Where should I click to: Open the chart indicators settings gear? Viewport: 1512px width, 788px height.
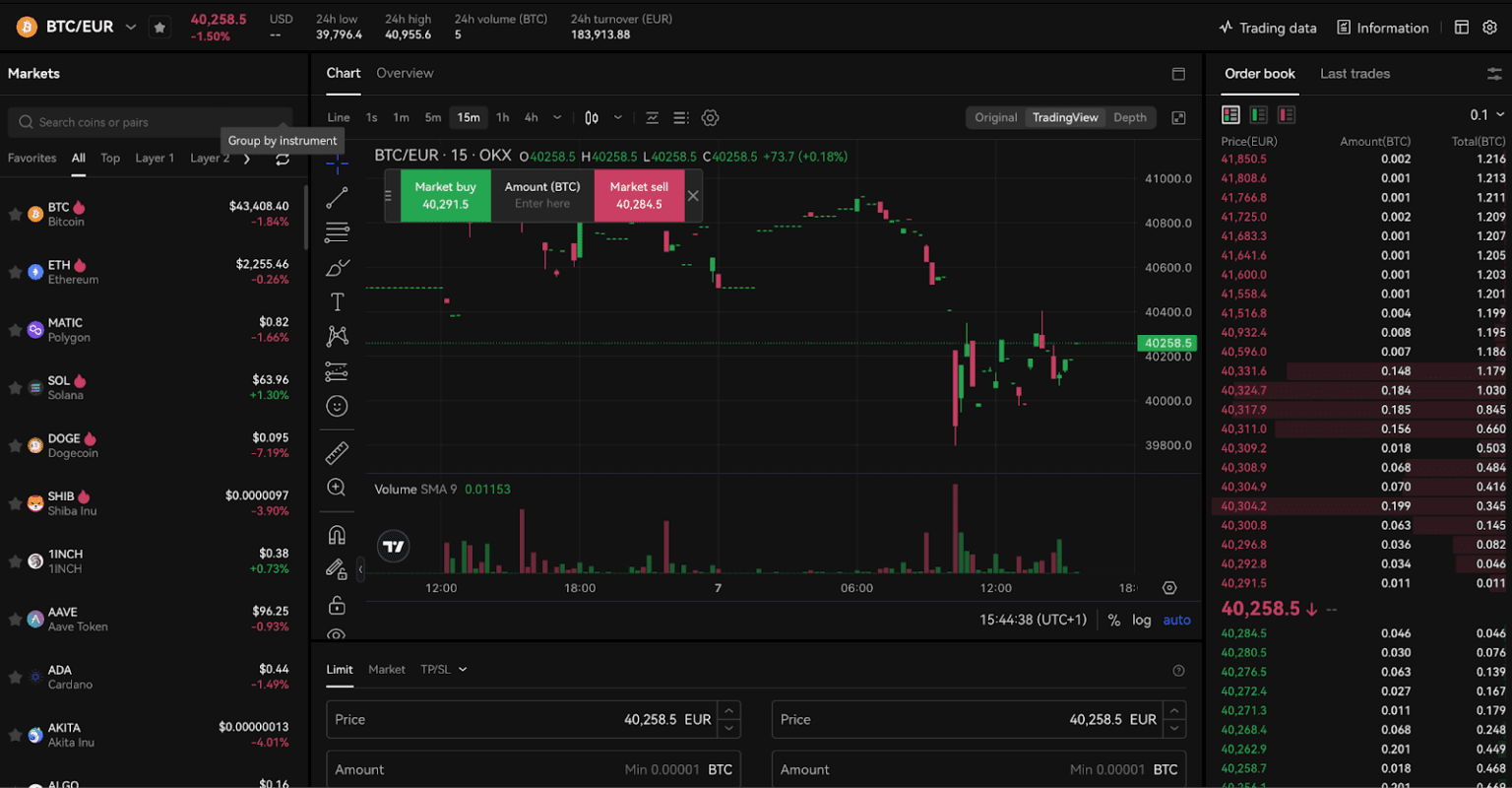(x=711, y=117)
